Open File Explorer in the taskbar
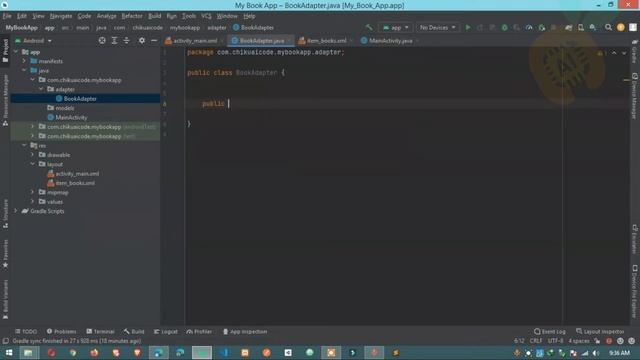The height and width of the screenshot is (360, 640). click(x=29, y=353)
